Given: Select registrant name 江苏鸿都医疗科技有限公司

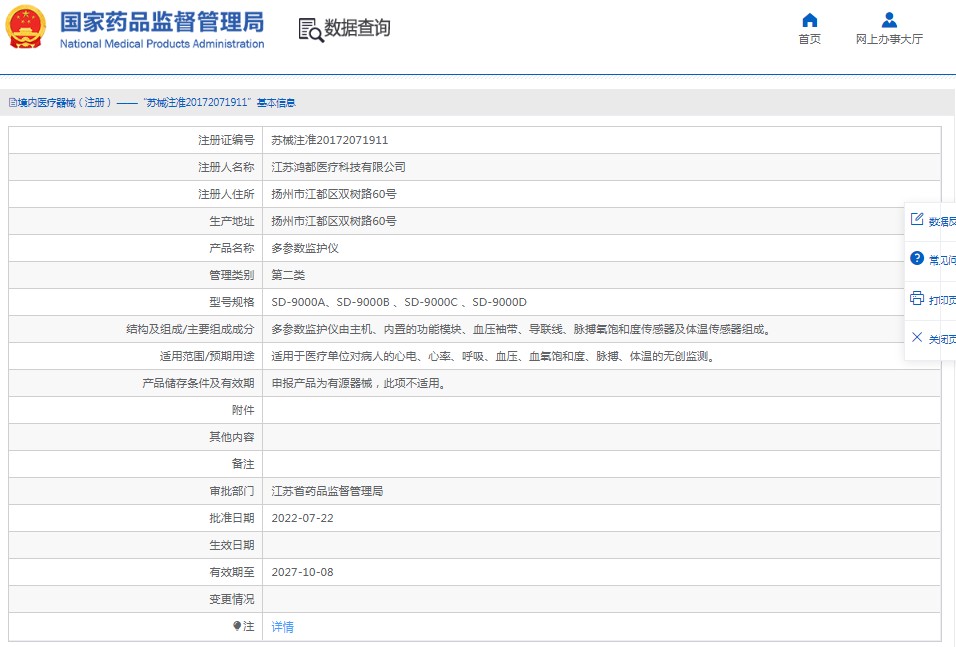Looking at the screenshot, I should click(x=338, y=167).
